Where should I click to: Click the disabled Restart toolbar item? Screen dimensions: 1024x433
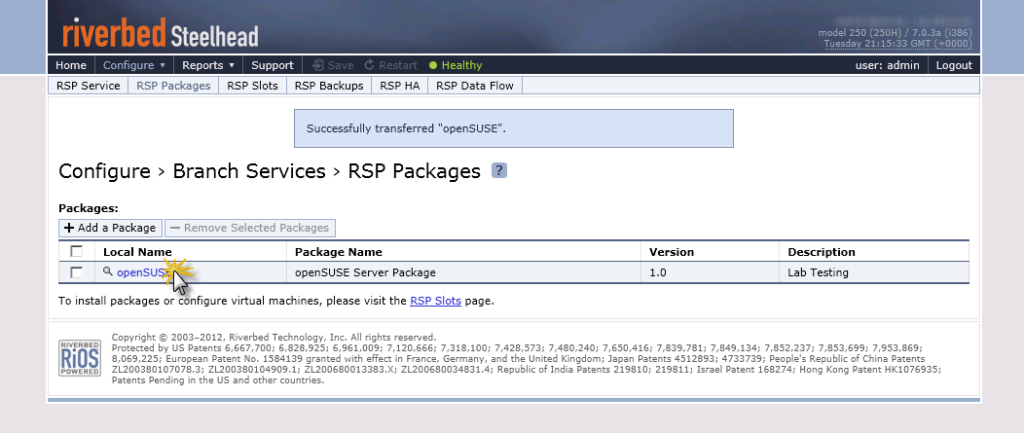point(391,65)
